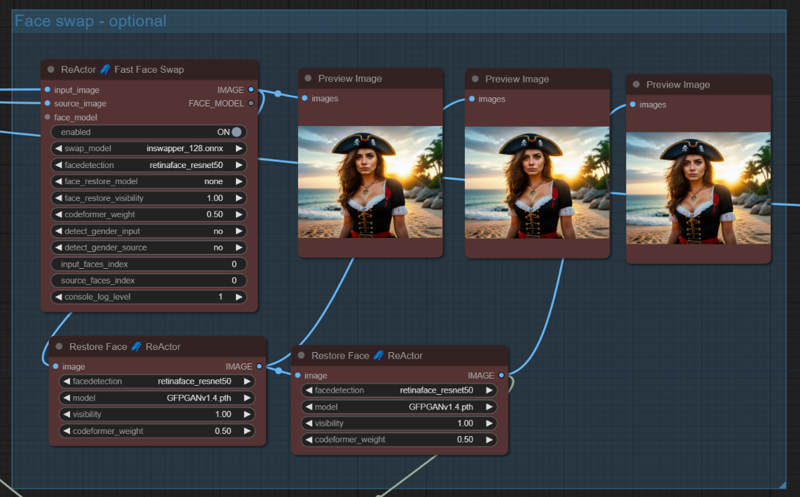Decrease Fast Face Swap codeformer_weight with left arrow
800x497 pixels.
tap(58, 214)
